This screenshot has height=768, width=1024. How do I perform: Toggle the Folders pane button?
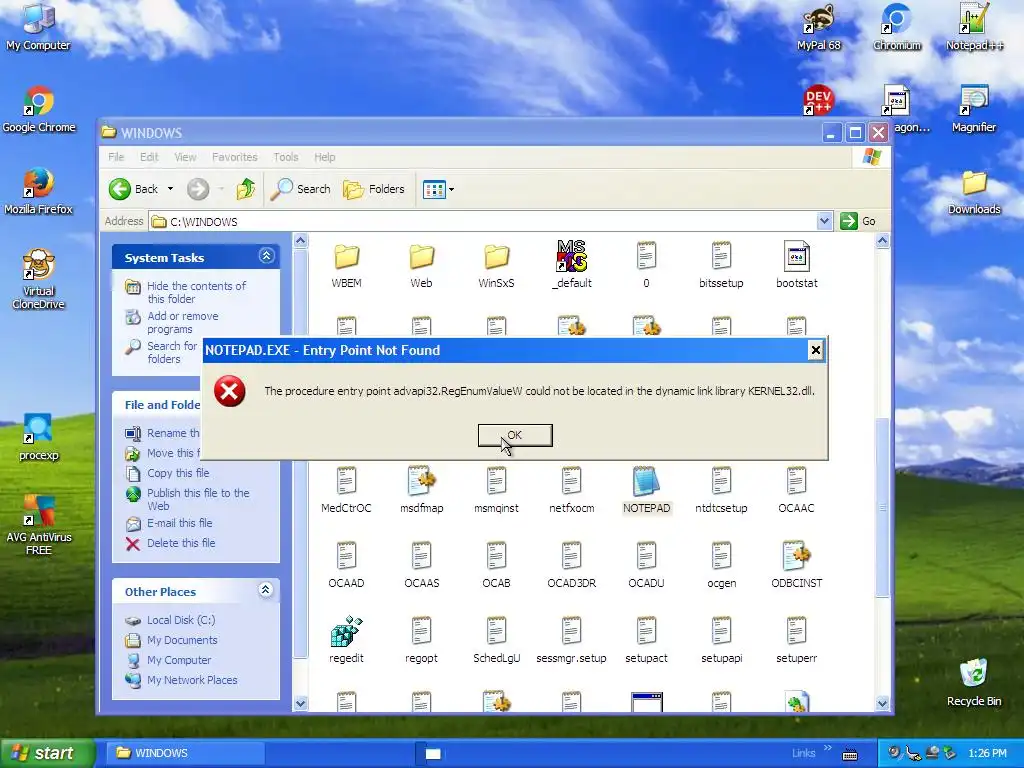point(374,189)
